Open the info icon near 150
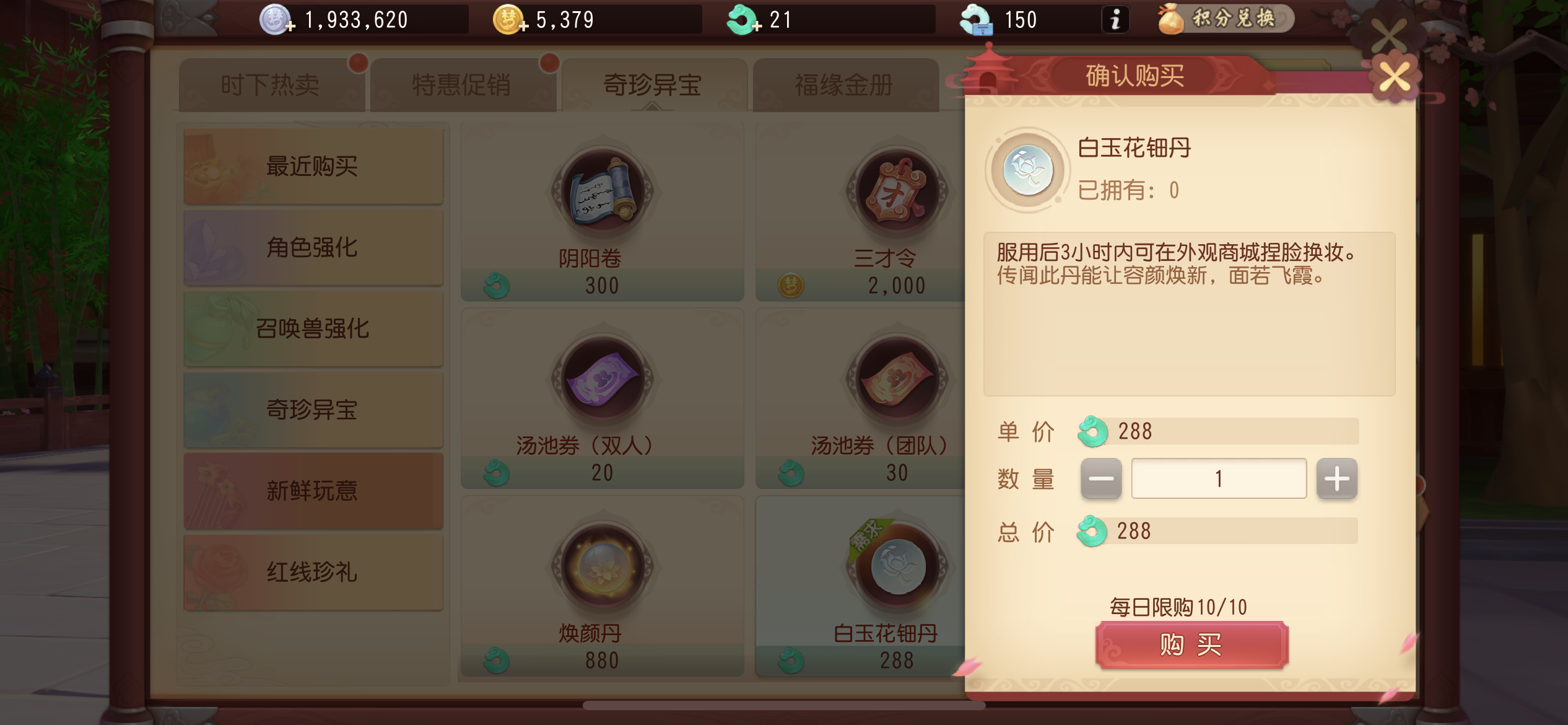The height and width of the screenshot is (725, 1568). click(1115, 19)
